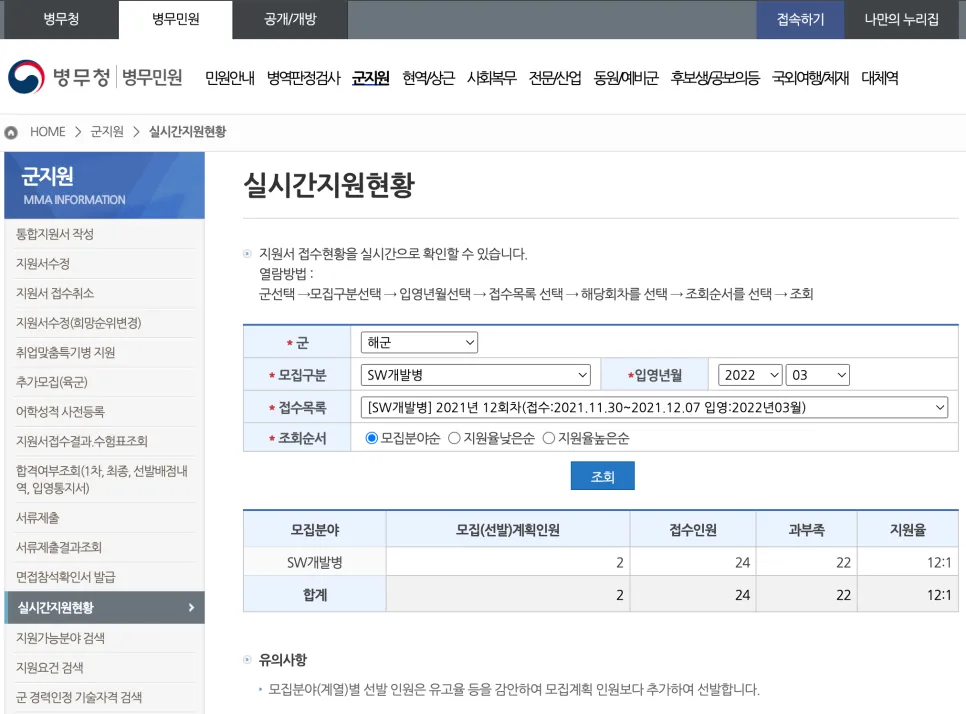Select the 모집분야순 radio button

point(371,438)
